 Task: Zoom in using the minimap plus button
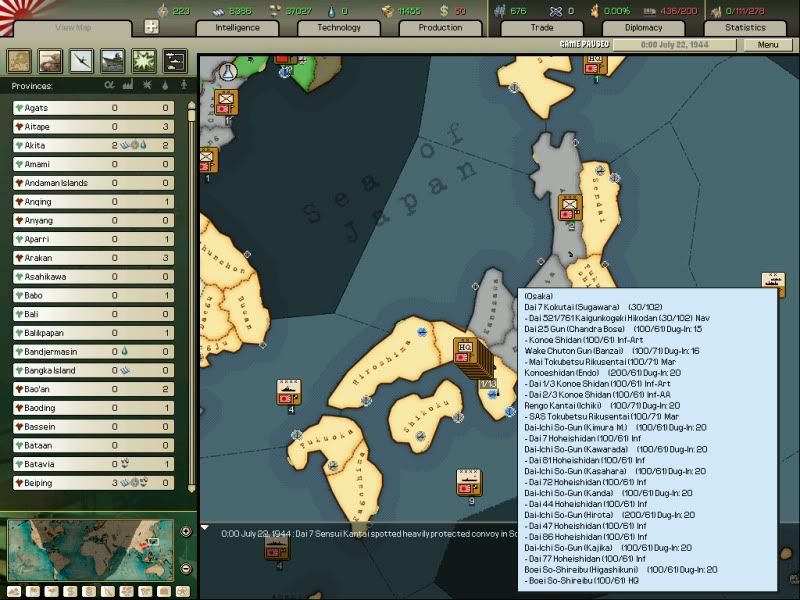[185, 532]
